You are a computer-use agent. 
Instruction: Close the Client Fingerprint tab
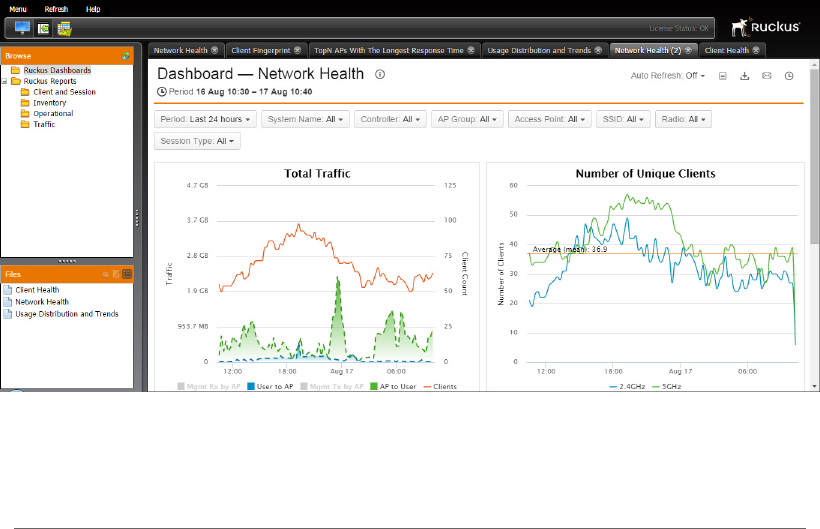[x=298, y=50]
